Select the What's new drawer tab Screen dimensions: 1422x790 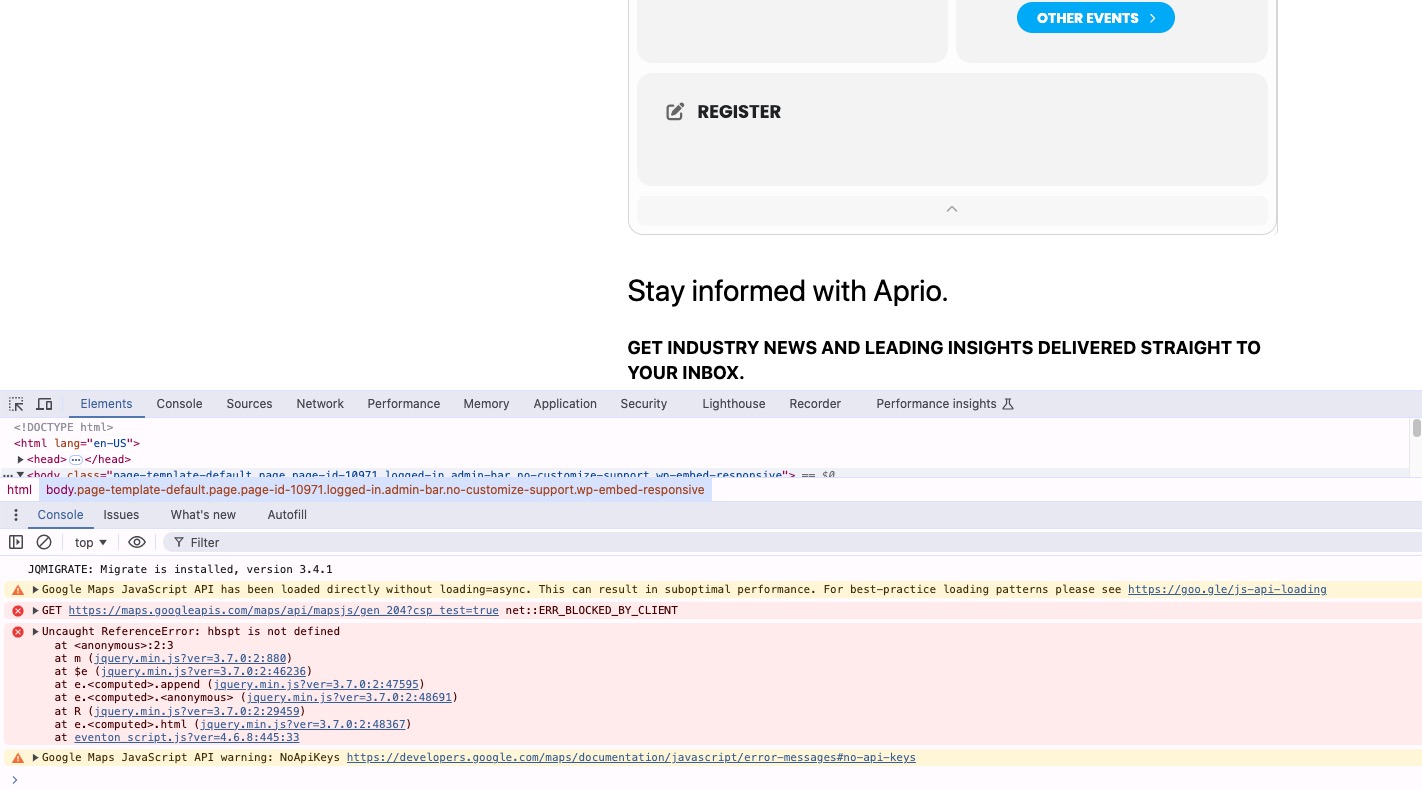203,515
